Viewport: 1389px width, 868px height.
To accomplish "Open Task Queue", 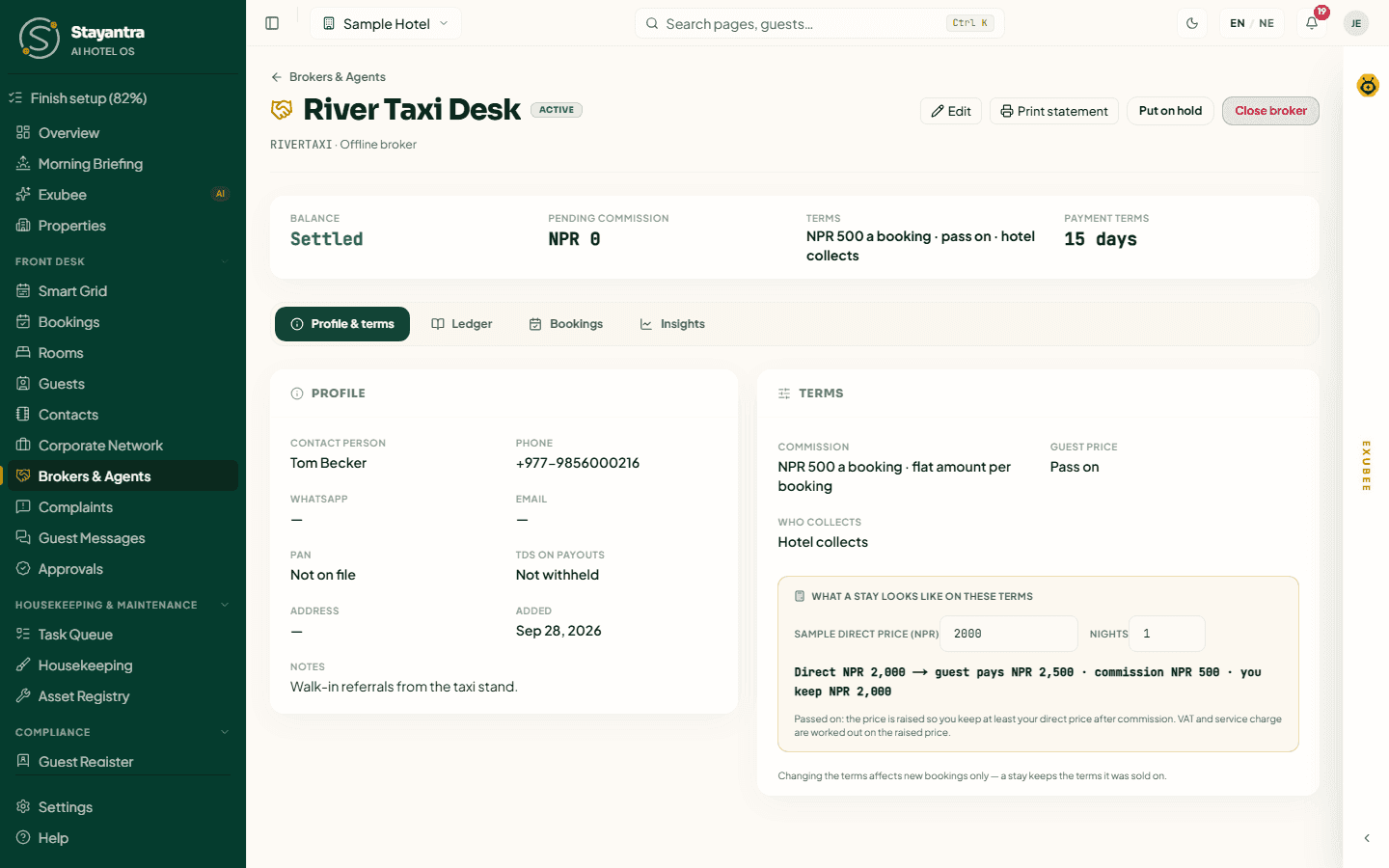I will coord(123,635).
